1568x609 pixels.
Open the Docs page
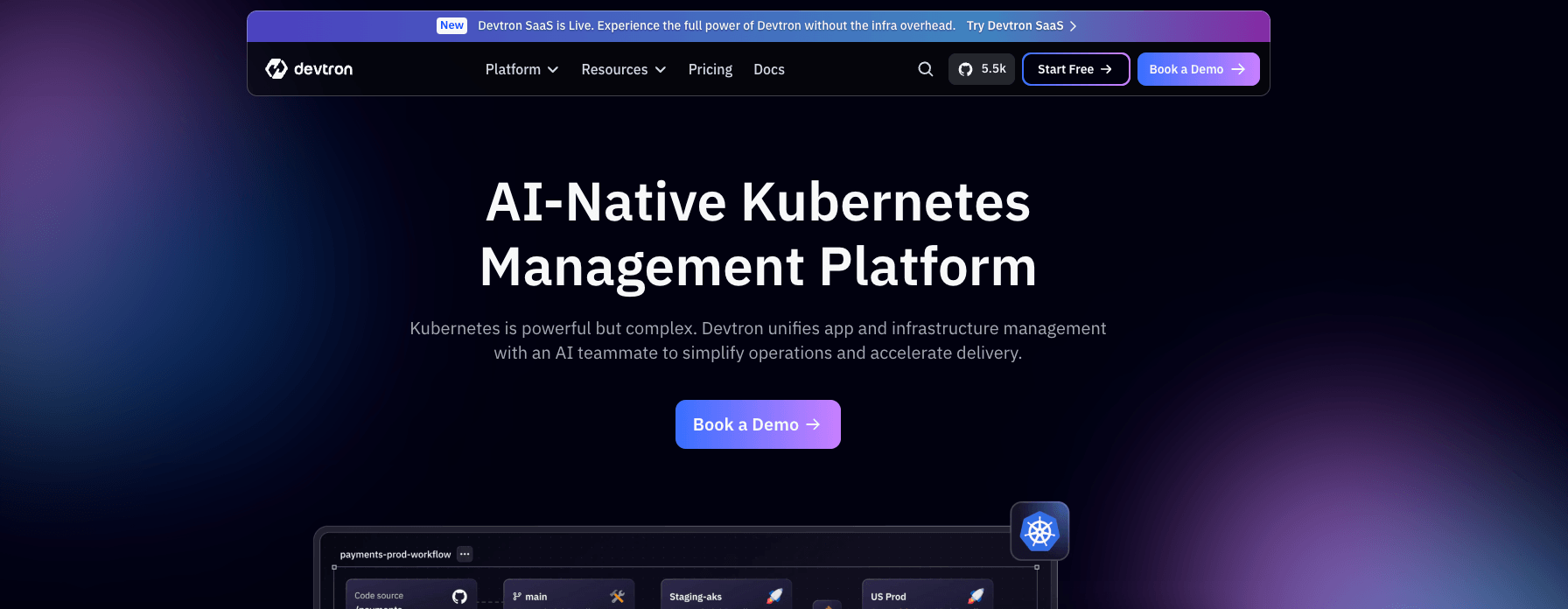(x=769, y=69)
